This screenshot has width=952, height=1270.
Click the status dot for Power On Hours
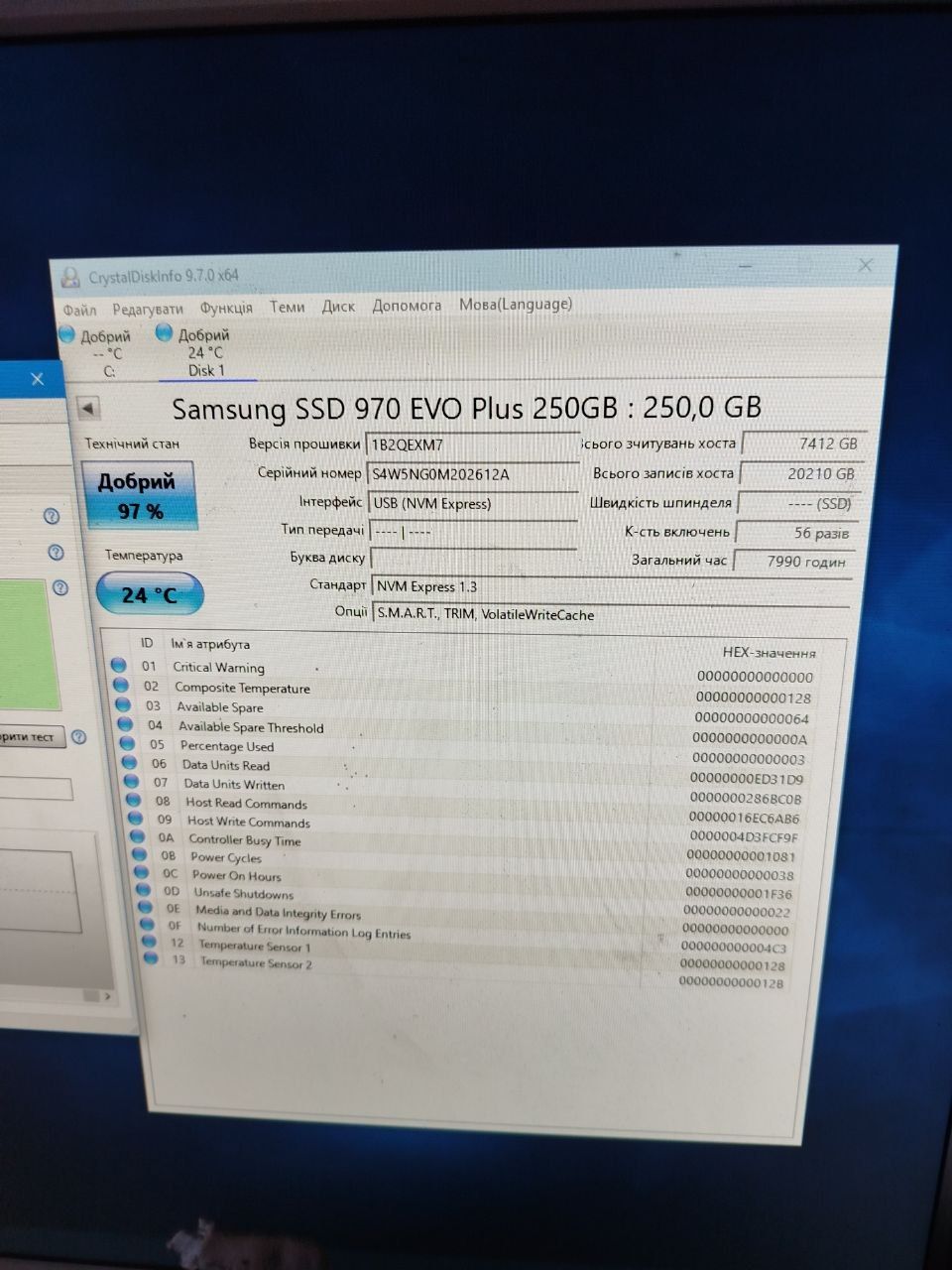point(142,873)
